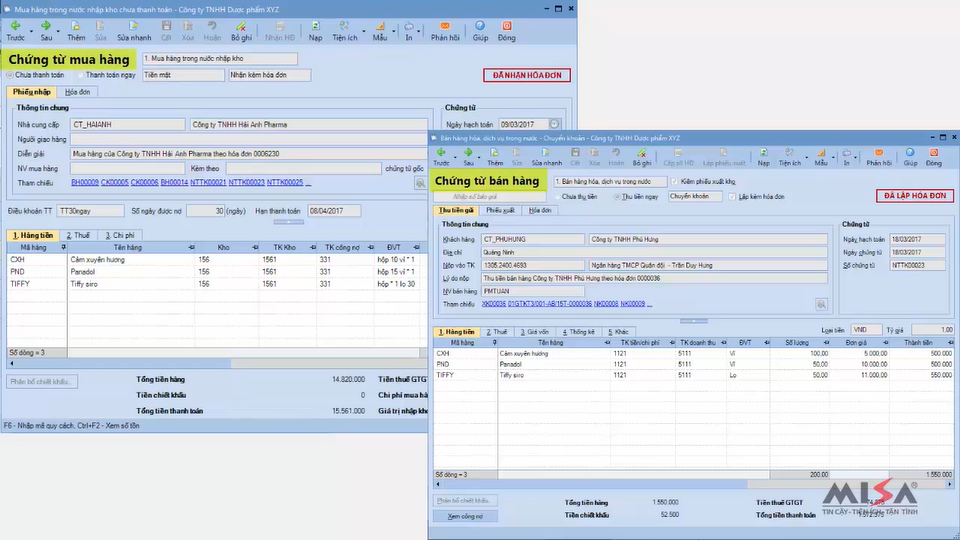Click Diễn giải description field
The image size is (960, 541).
click(x=249, y=154)
